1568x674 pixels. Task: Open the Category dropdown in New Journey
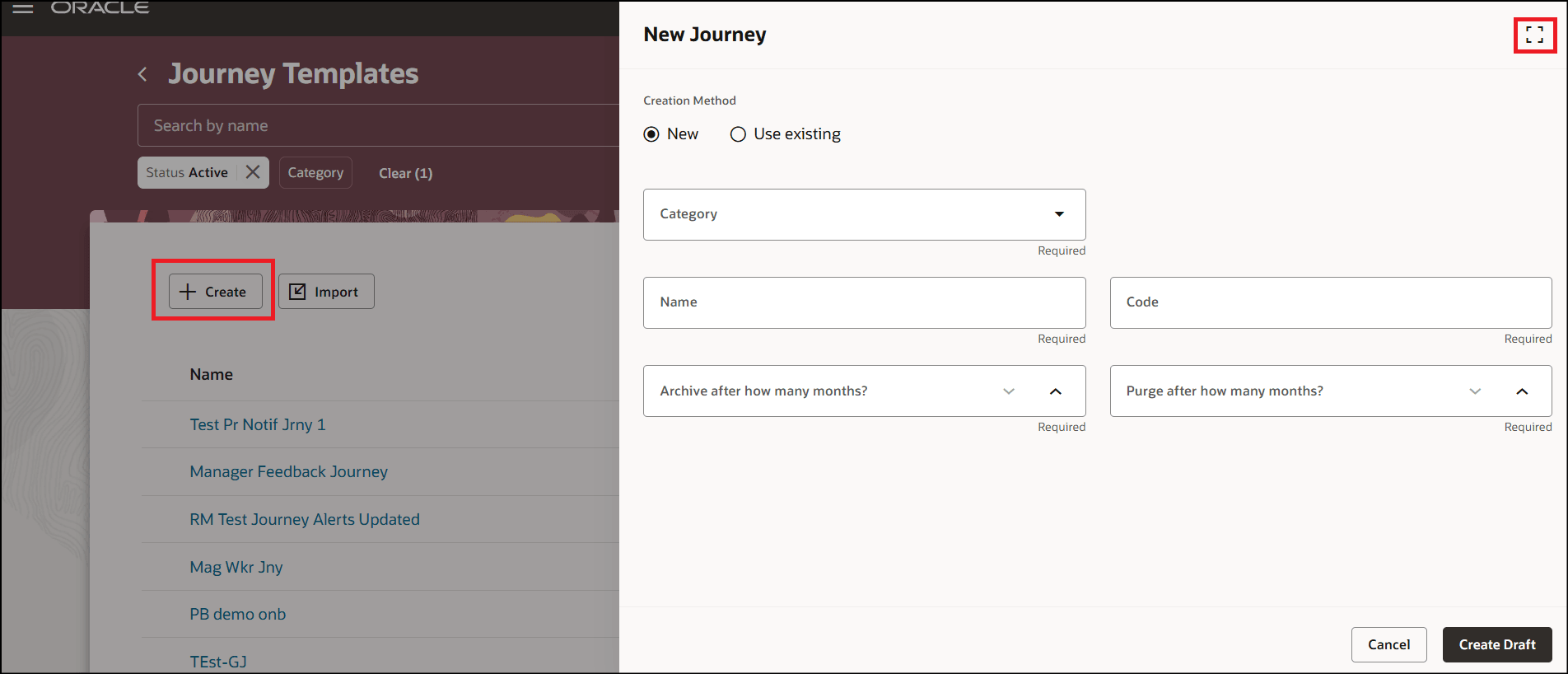pyautogui.click(x=864, y=214)
